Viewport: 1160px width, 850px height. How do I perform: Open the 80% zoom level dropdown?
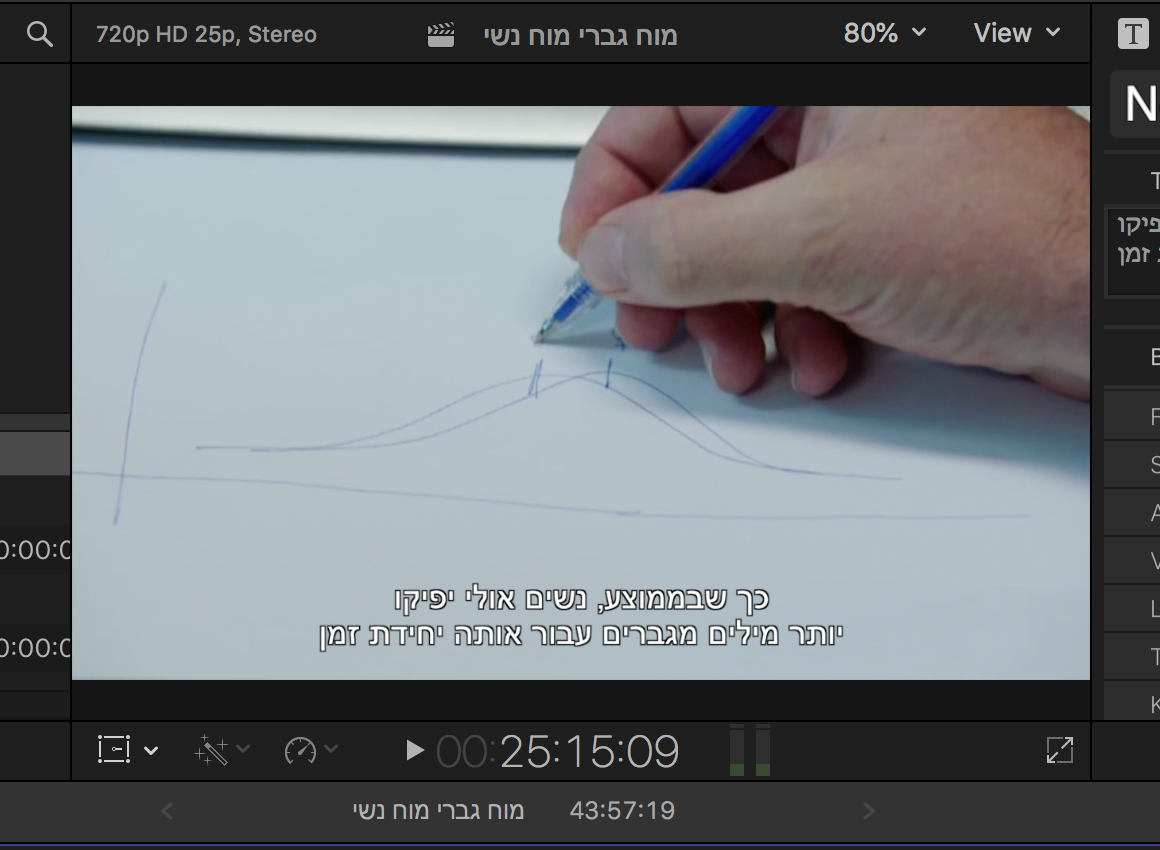pos(884,34)
